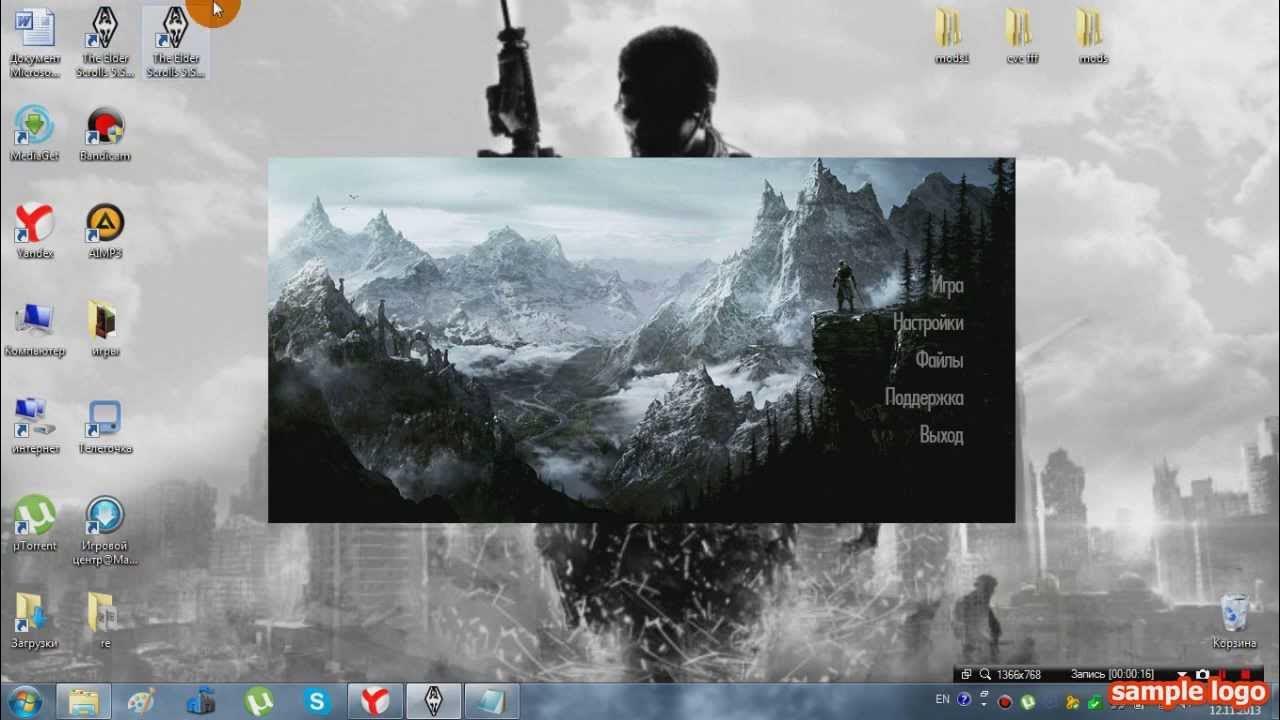Exit the launcher with Выход
The image size is (1280, 720).
[941, 435]
